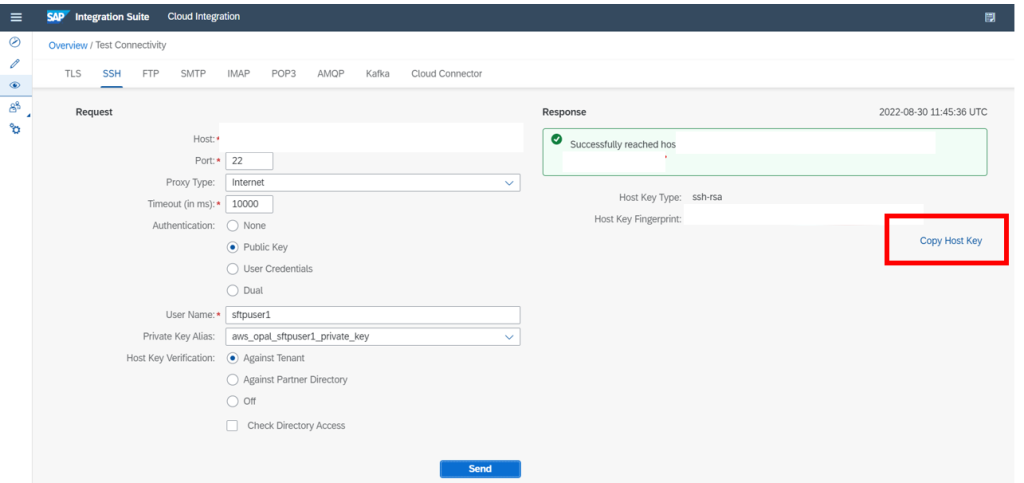The image size is (1024, 483).
Task: Click the Request section heading
Action: tap(94, 112)
